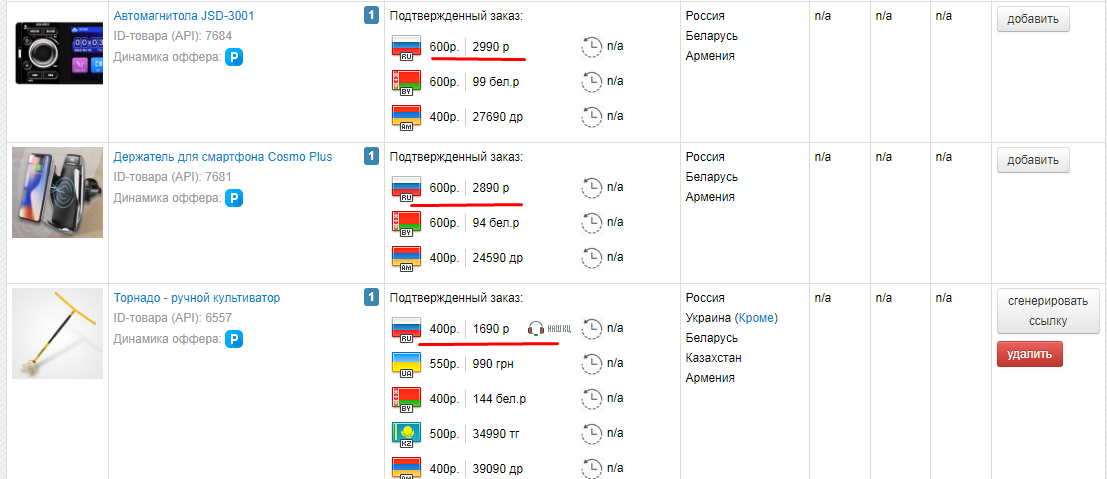Click the Russian flag in Автомагнитола row

[x=406, y=47]
